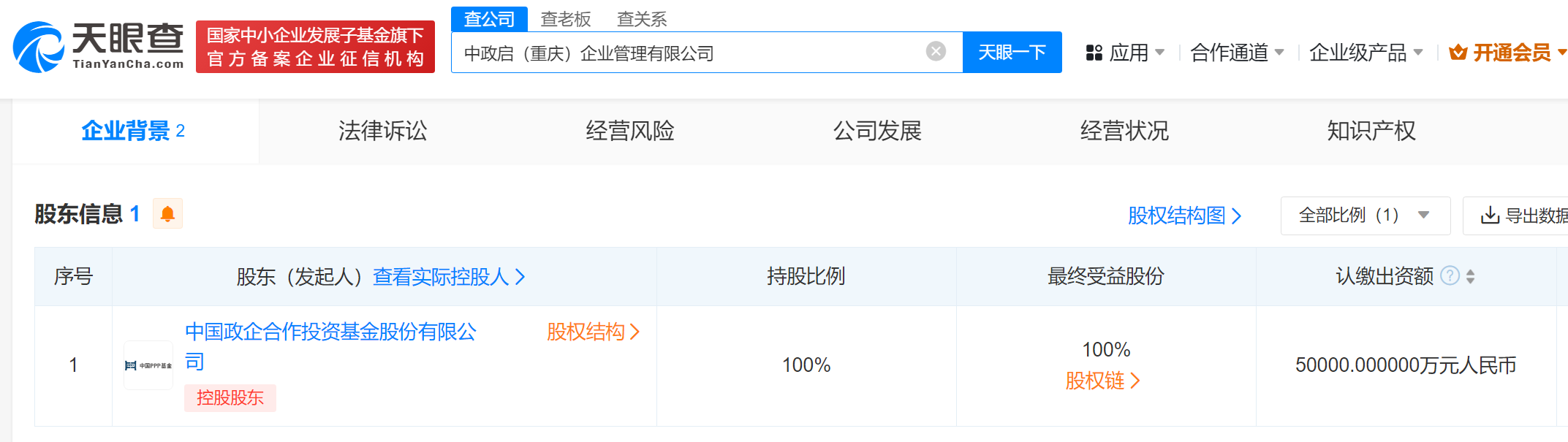The height and width of the screenshot is (442, 1568).
Task: Click the help icon next to 认缴出资额
Action: click(x=1450, y=276)
